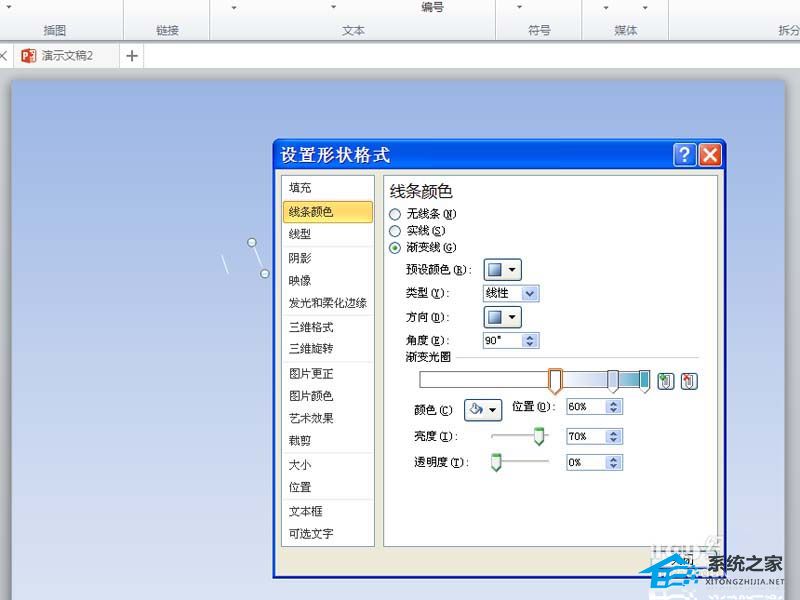Add a new document tab with plus
This screenshot has height=600, width=800.
(132, 56)
